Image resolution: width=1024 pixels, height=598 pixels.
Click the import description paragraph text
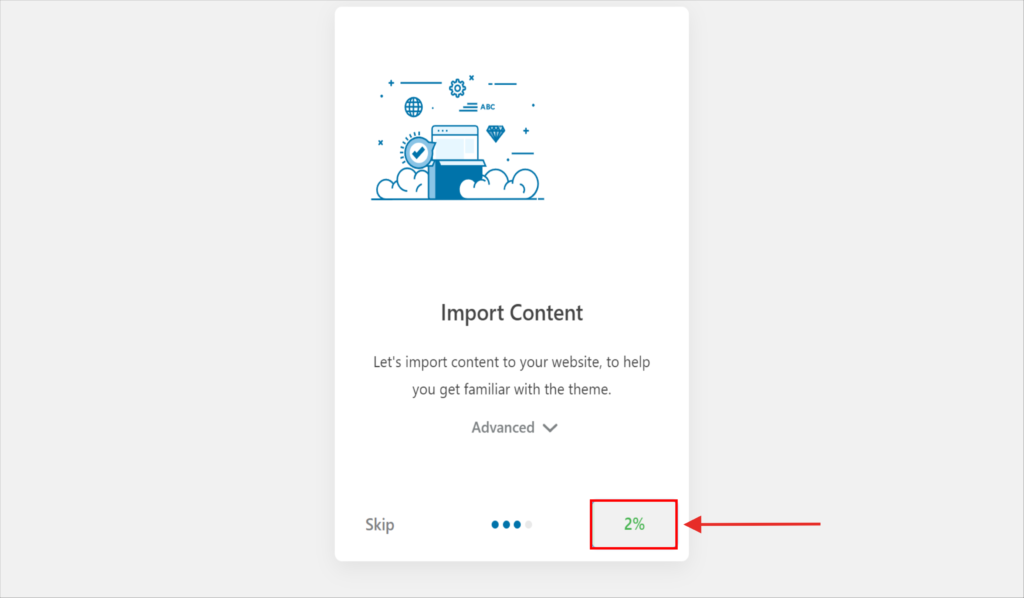pyautogui.click(x=511, y=375)
